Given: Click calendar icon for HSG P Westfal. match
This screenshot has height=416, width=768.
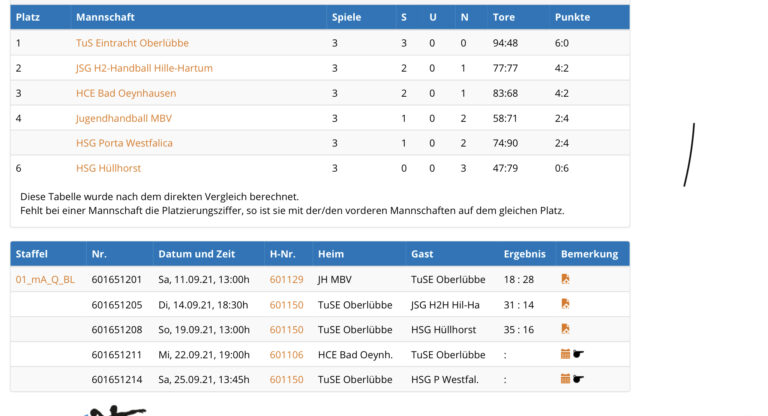Looking at the screenshot, I should point(565,379).
